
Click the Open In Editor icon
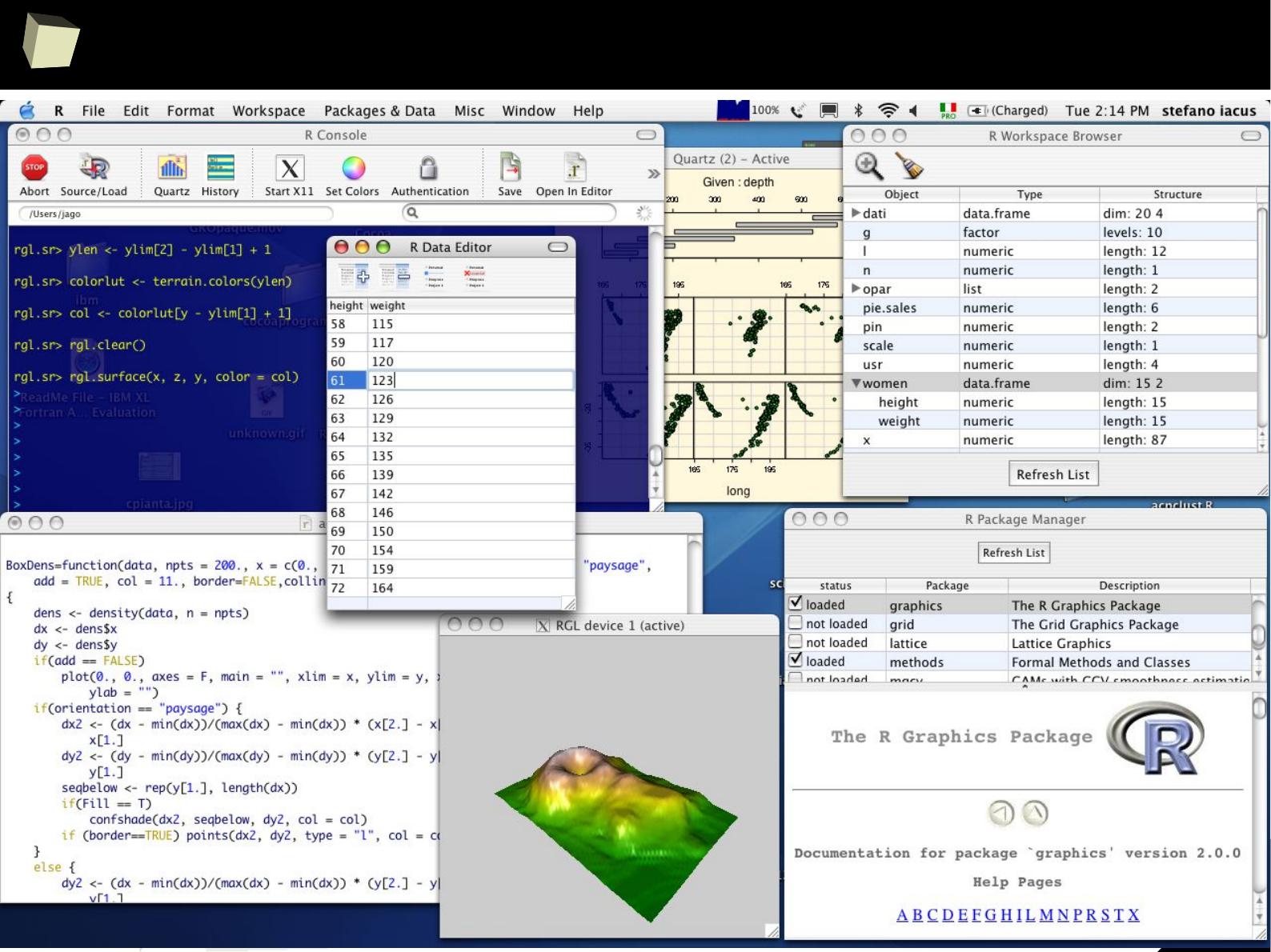(x=574, y=168)
